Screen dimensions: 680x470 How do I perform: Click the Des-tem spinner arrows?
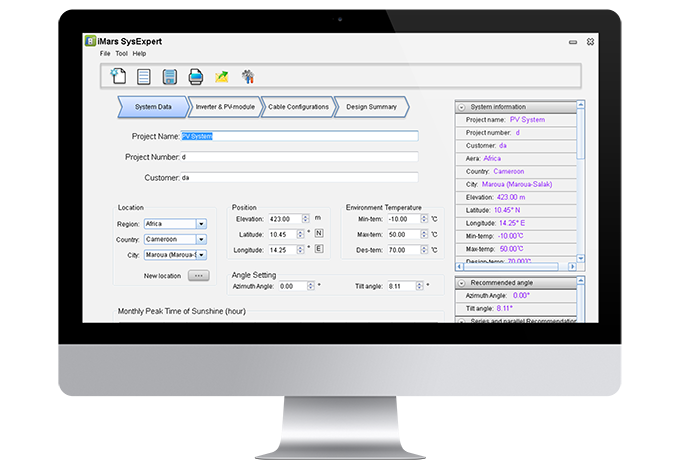coord(424,250)
